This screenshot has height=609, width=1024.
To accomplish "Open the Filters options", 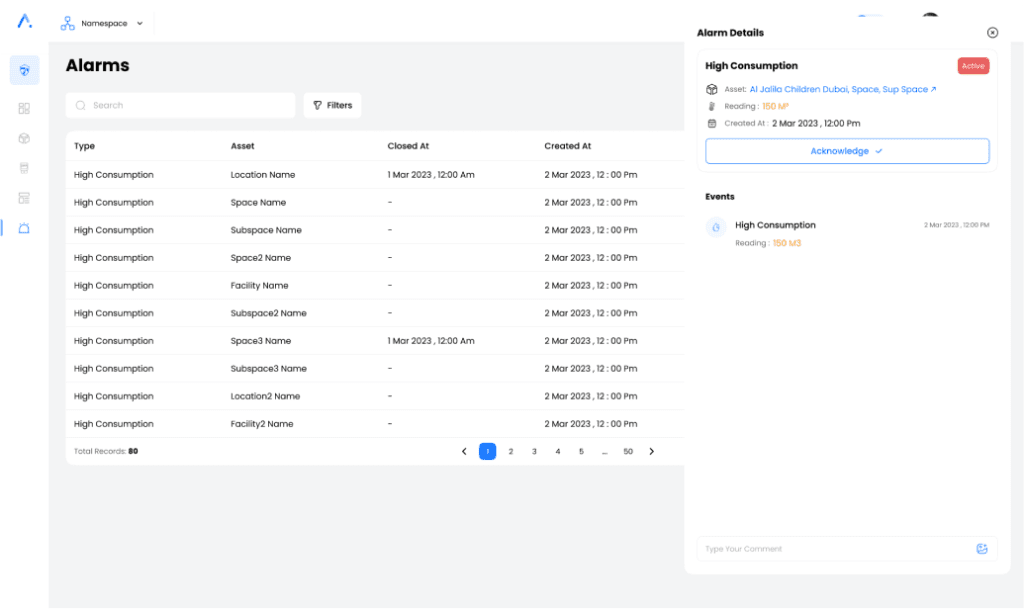I will point(332,105).
